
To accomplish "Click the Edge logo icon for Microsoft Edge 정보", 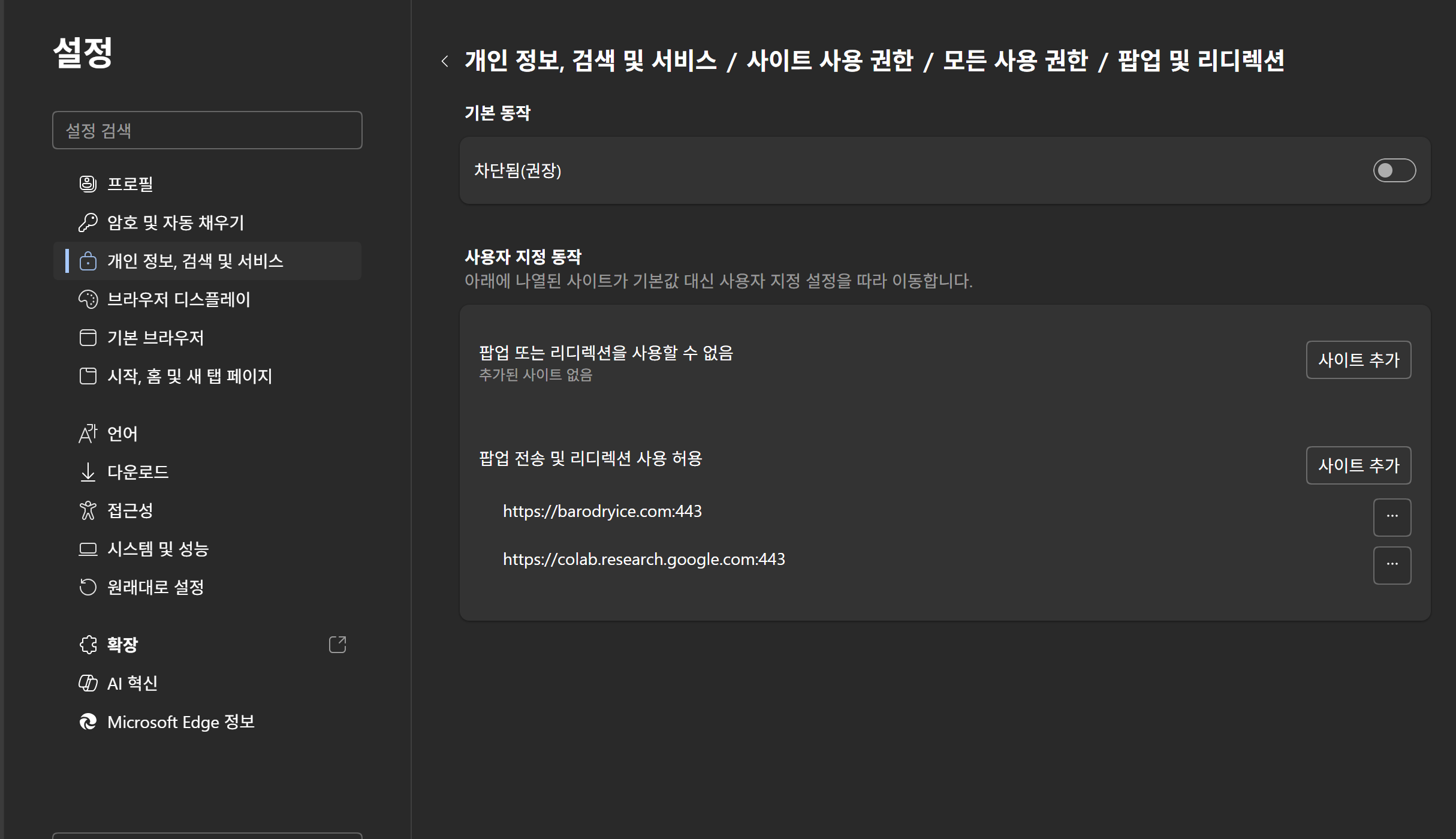I will pos(88,721).
